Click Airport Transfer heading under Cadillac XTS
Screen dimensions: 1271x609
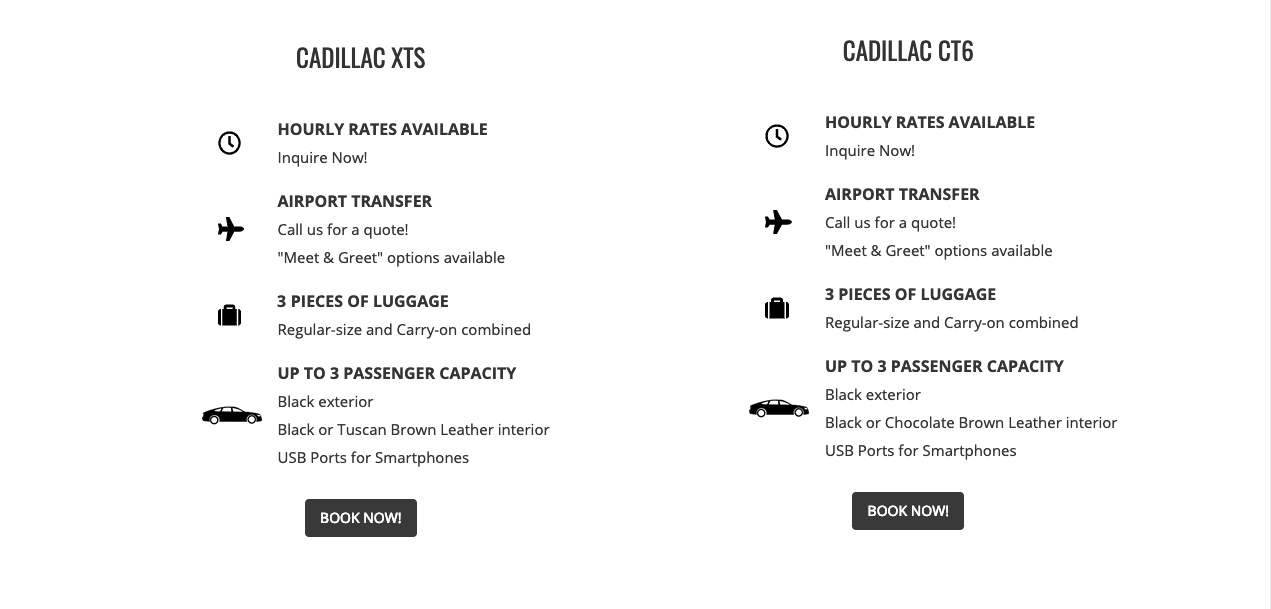tap(354, 201)
